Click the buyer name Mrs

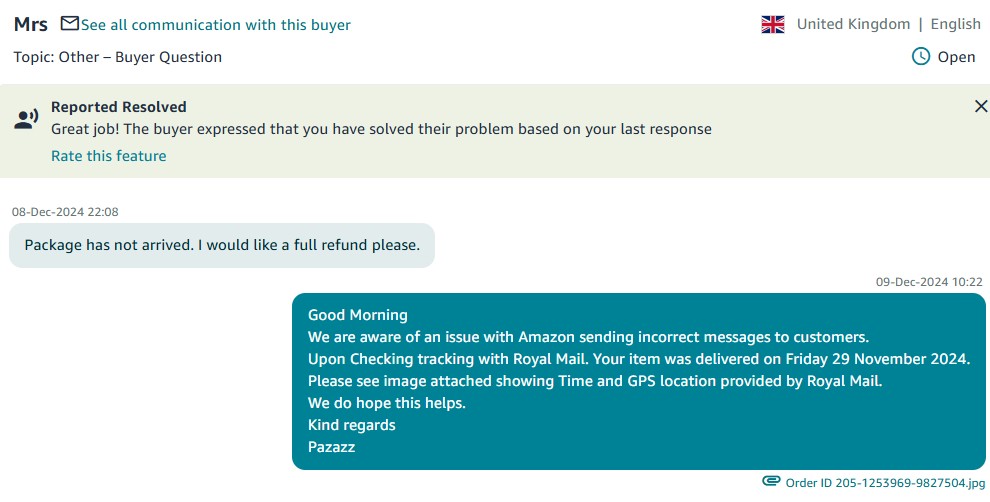tap(31, 25)
